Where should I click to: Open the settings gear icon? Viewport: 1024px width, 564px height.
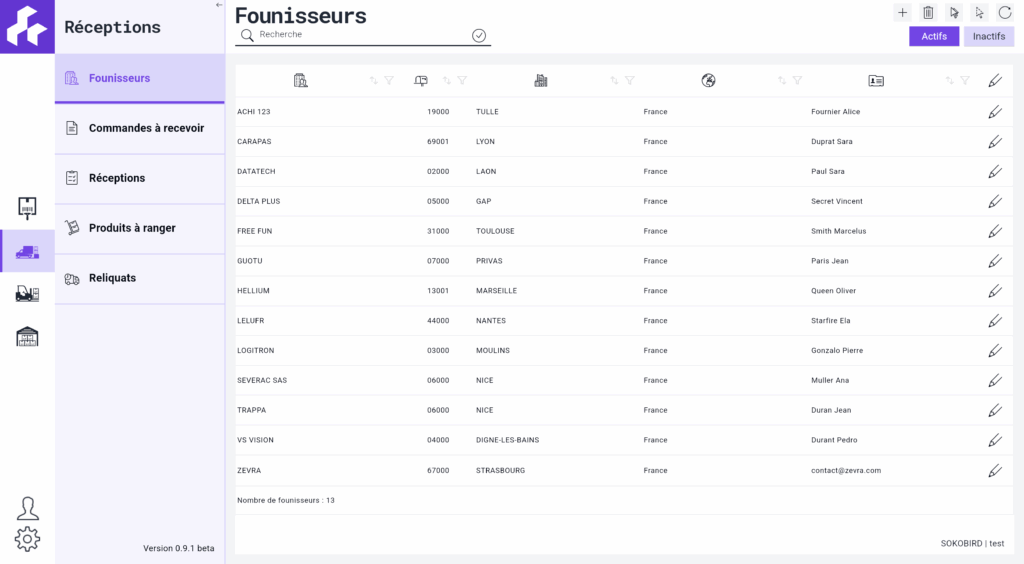(27, 539)
